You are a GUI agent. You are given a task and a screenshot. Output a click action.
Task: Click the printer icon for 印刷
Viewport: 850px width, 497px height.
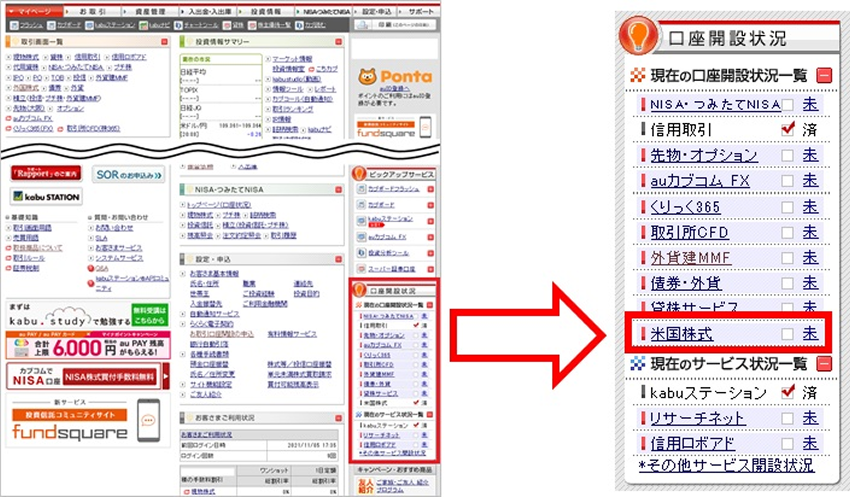coord(364,23)
